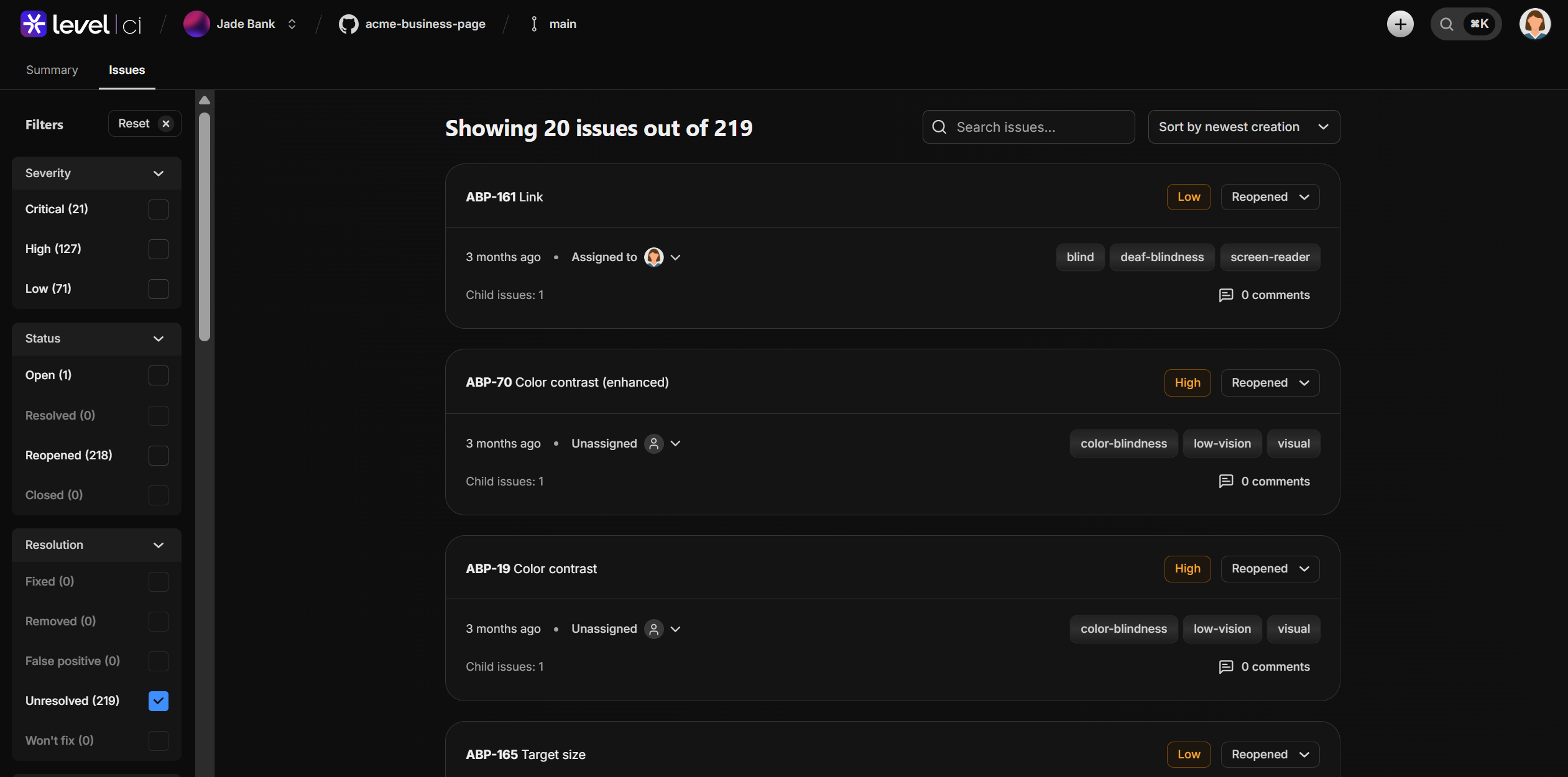Open user profile avatar menu
Image resolution: width=1568 pixels, height=777 pixels.
[1534, 24]
